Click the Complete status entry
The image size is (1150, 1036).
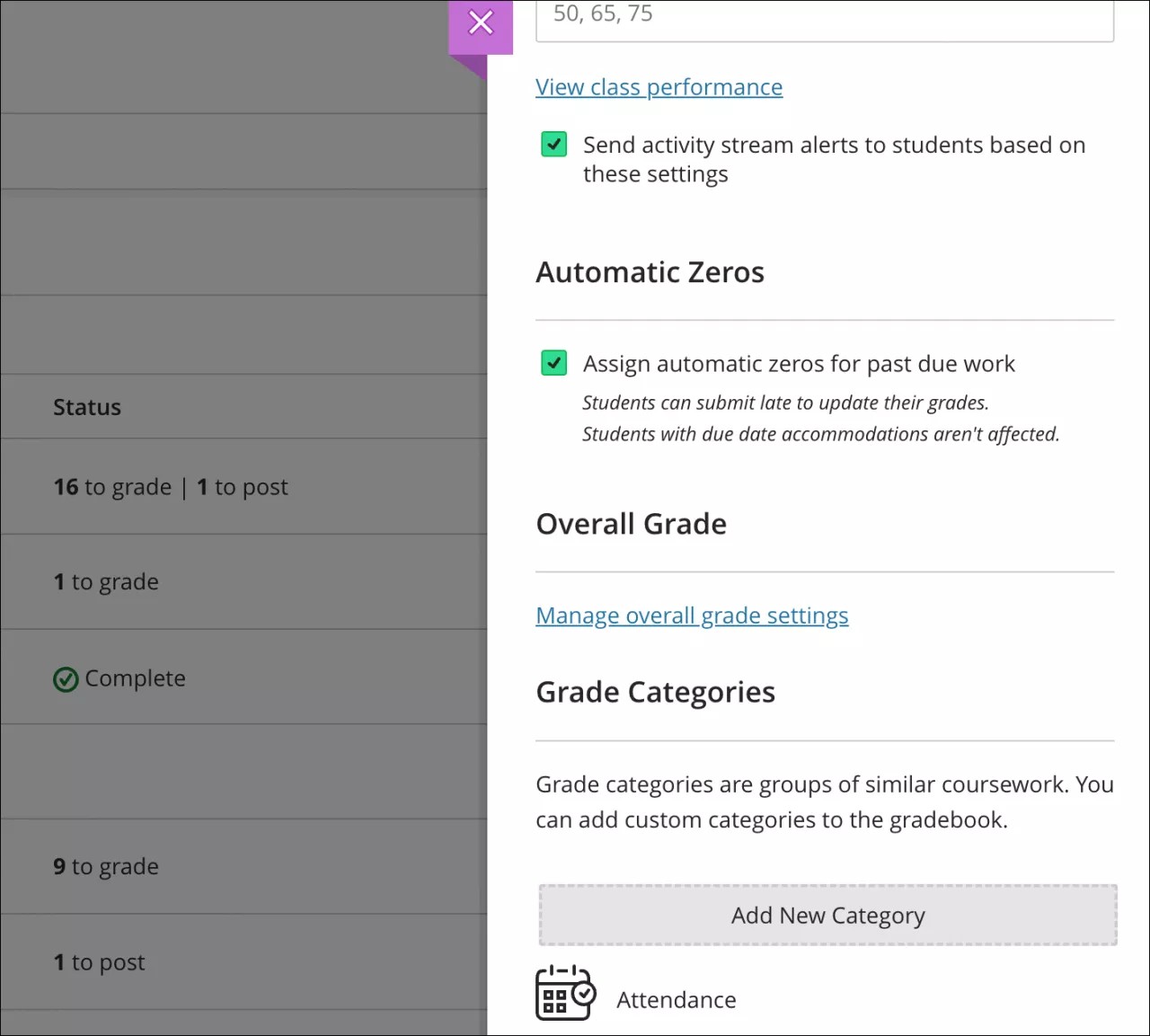(x=119, y=678)
